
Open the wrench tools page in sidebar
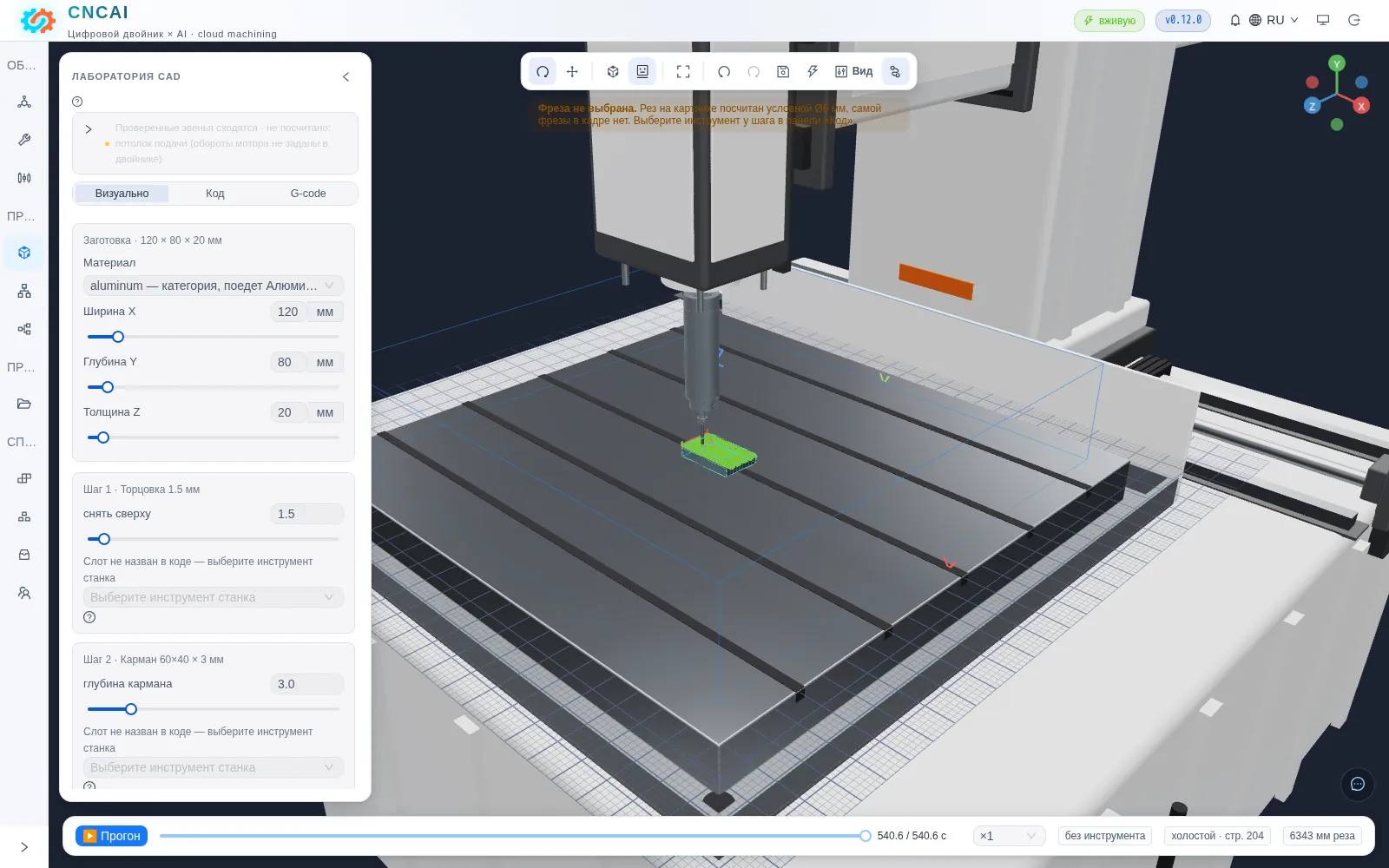pos(24,140)
